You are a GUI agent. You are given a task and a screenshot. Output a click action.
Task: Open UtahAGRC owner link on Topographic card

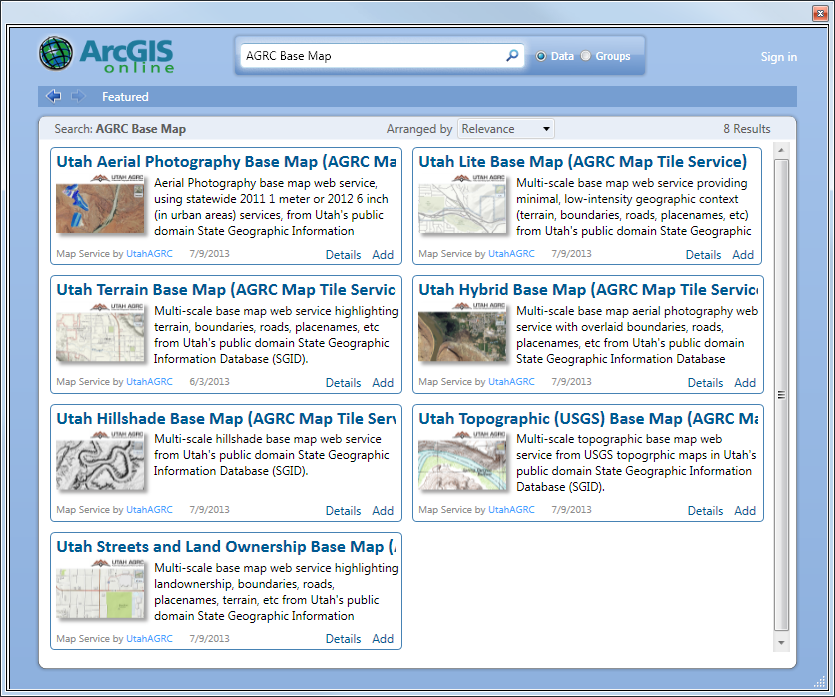click(x=512, y=510)
